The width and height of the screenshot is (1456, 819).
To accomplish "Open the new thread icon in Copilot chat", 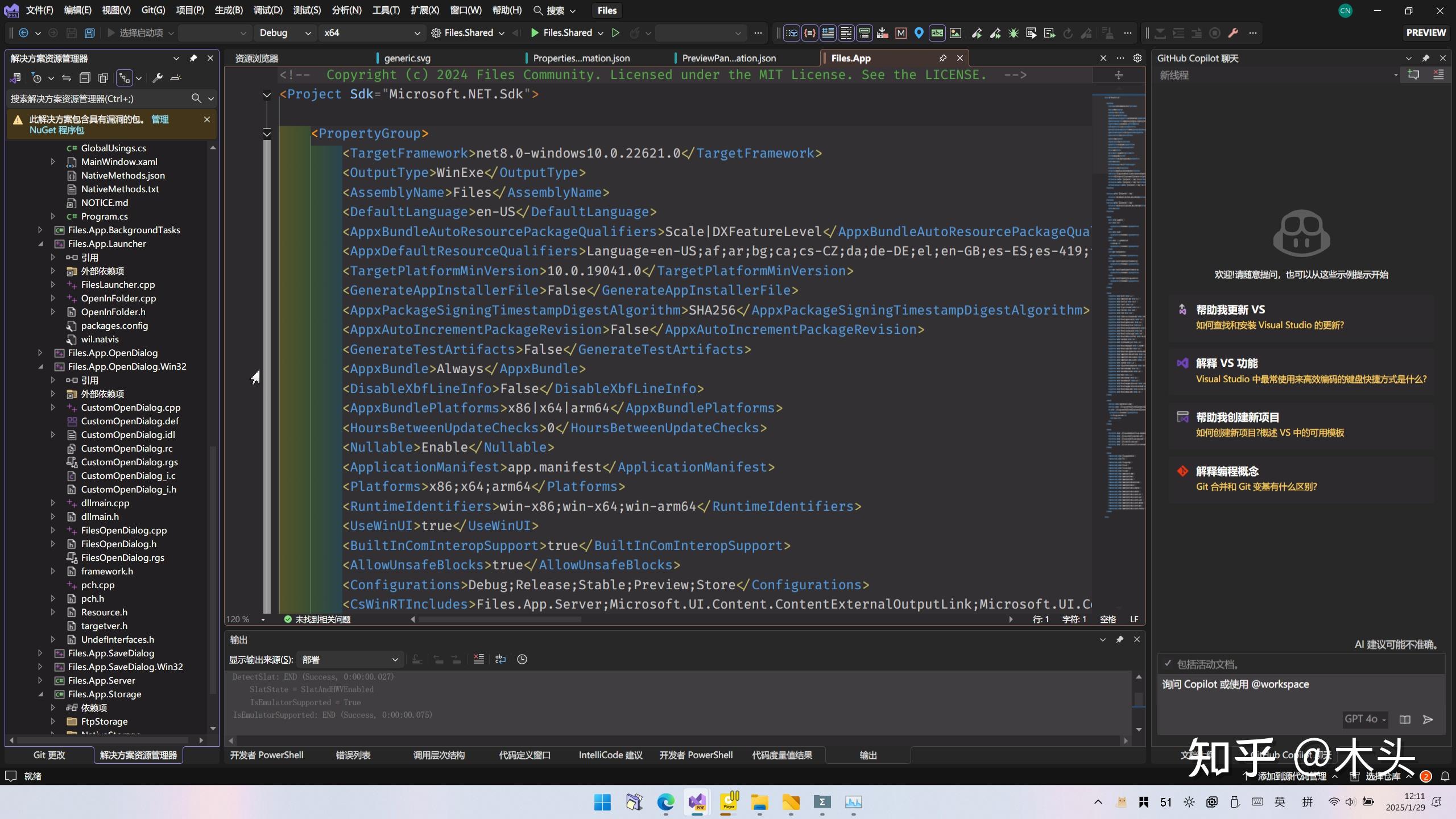I will (1414, 75).
